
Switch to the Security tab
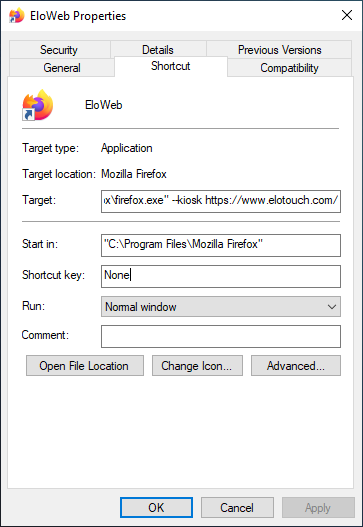[59, 50]
